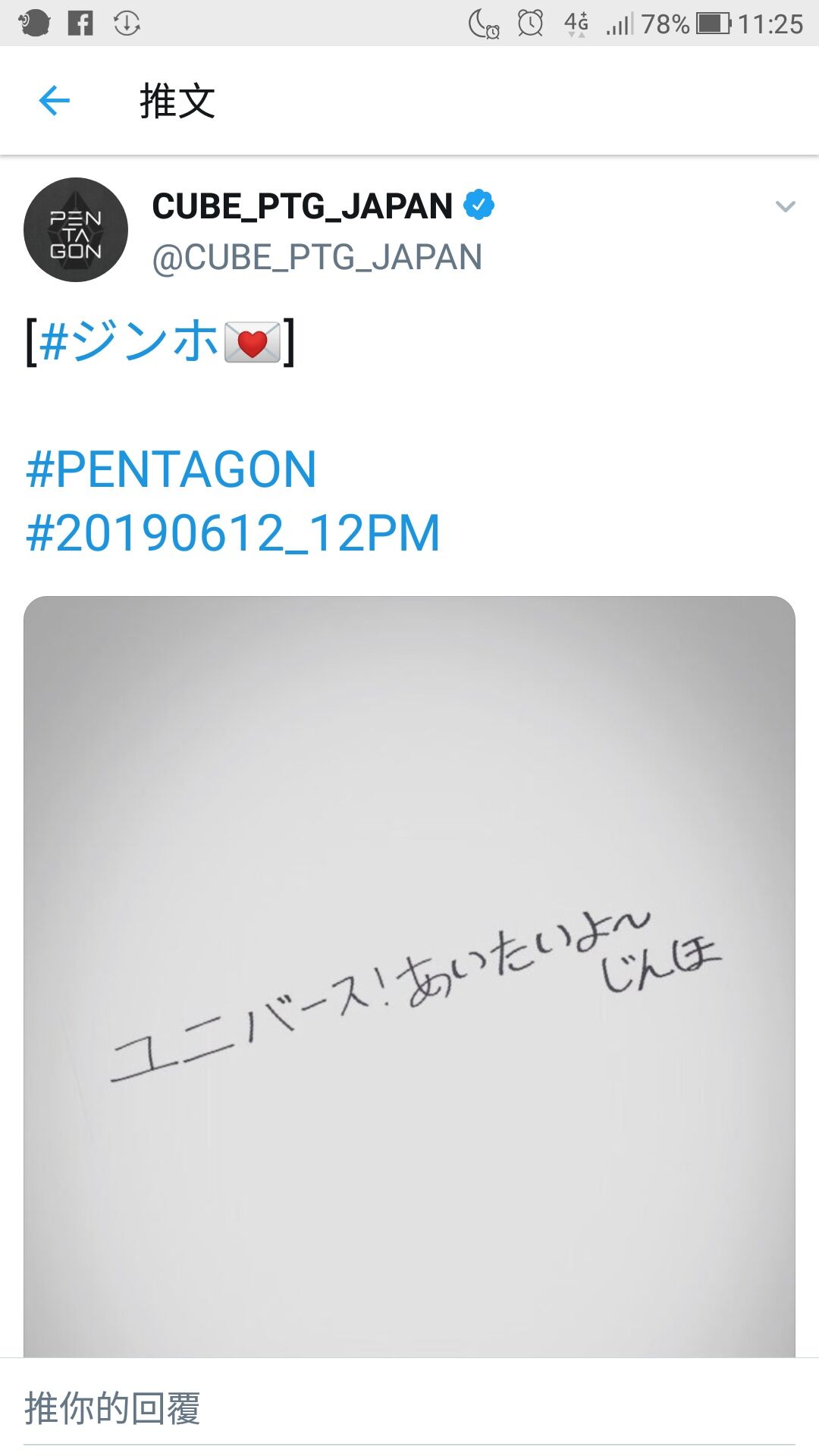The height and width of the screenshot is (1456, 819).
Task: Open the #20190612_12PM hashtag
Action: click(233, 533)
